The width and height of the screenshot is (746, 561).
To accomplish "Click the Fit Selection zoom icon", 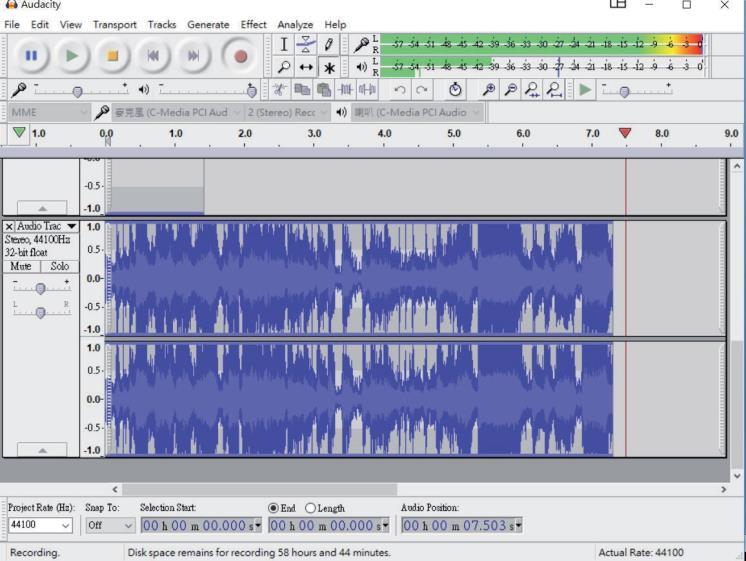I will coord(532,89).
